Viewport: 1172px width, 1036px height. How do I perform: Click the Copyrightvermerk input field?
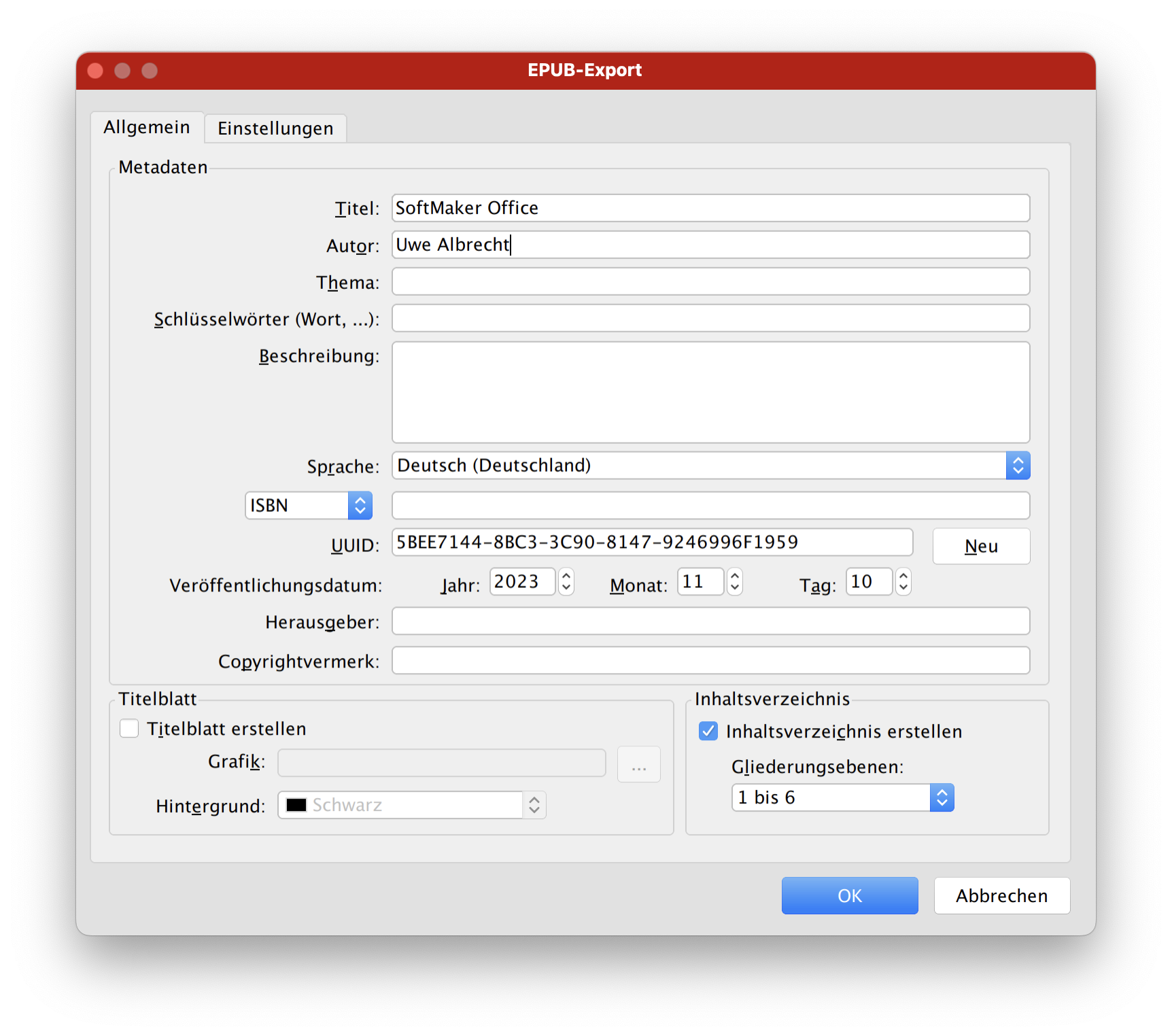(x=710, y=660)
